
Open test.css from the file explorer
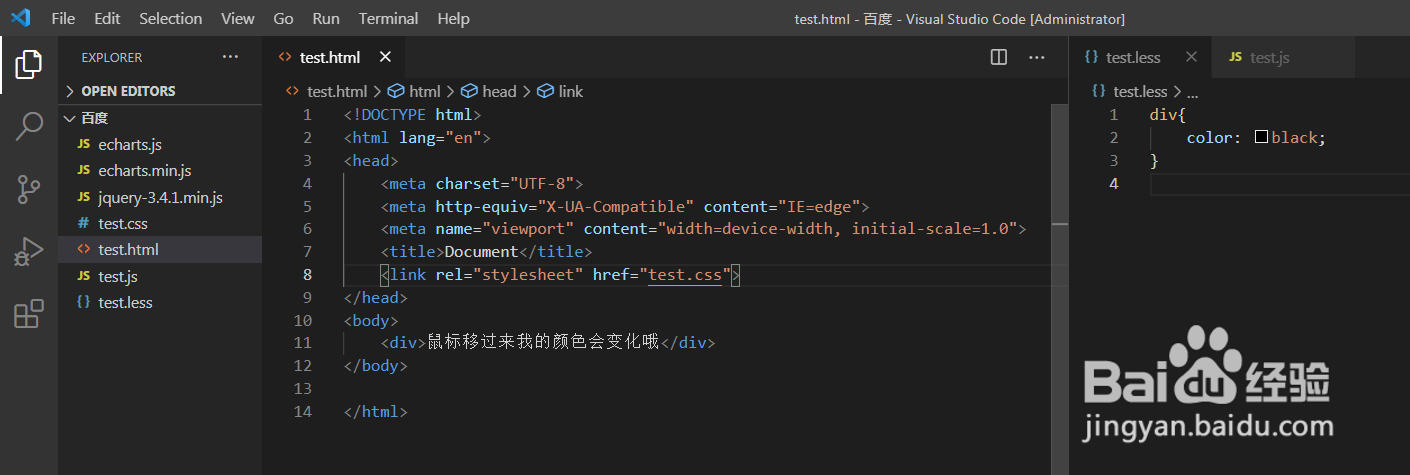[122, 223]
